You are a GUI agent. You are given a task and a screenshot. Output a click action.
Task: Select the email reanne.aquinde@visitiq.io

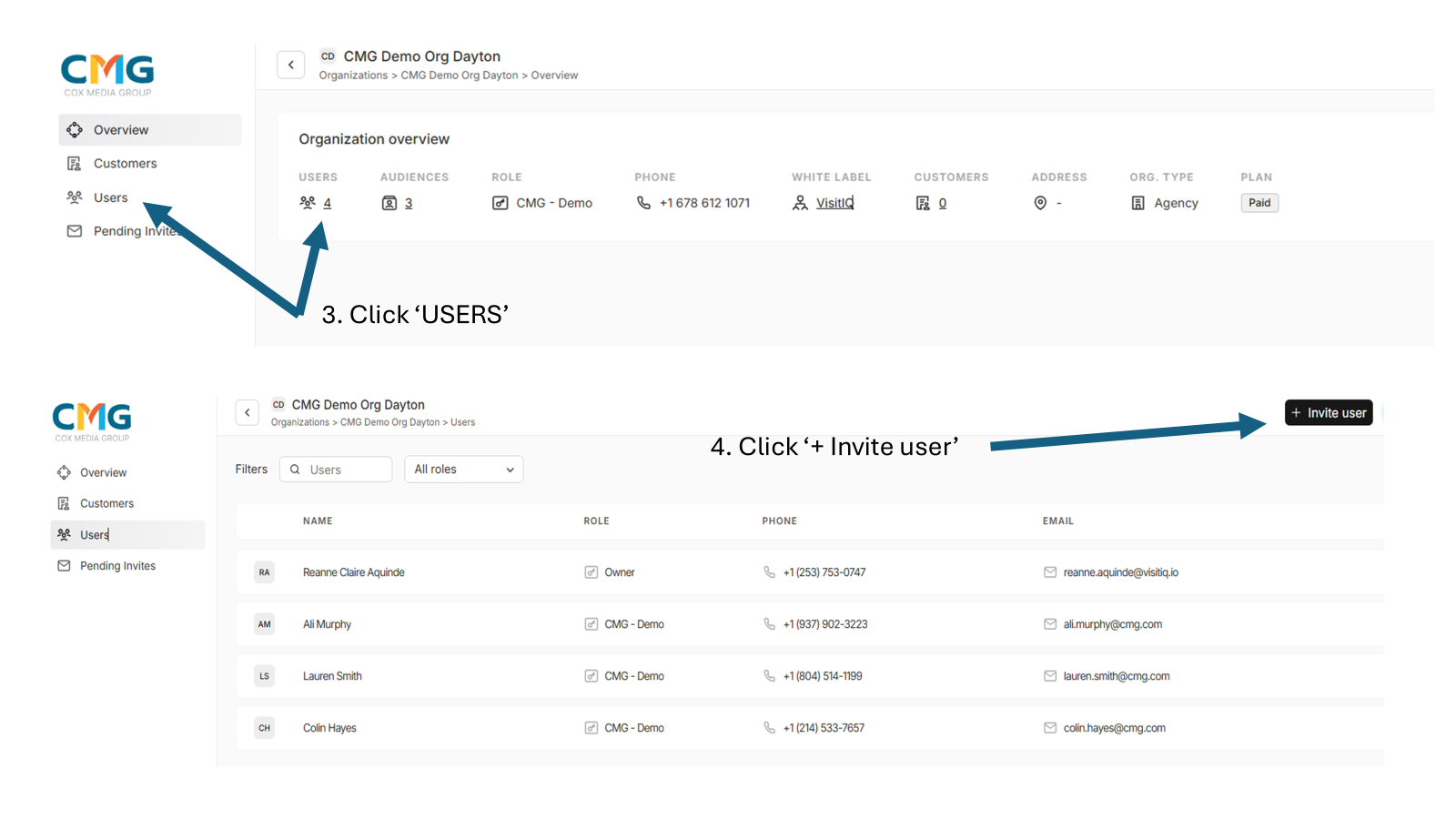click(x=1121, y=572)
